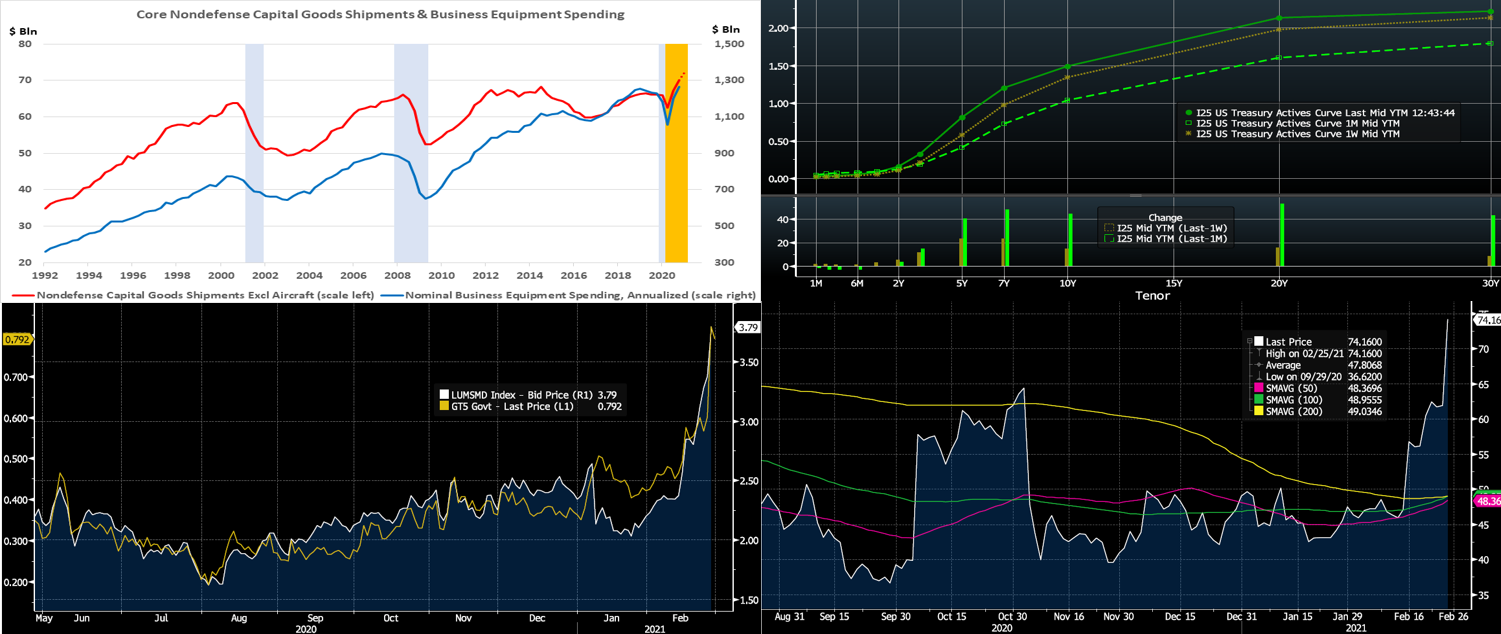Click the white Last Price legend swatch
The width and height of the screenshot is (1501, 634).
(1259, 342)
